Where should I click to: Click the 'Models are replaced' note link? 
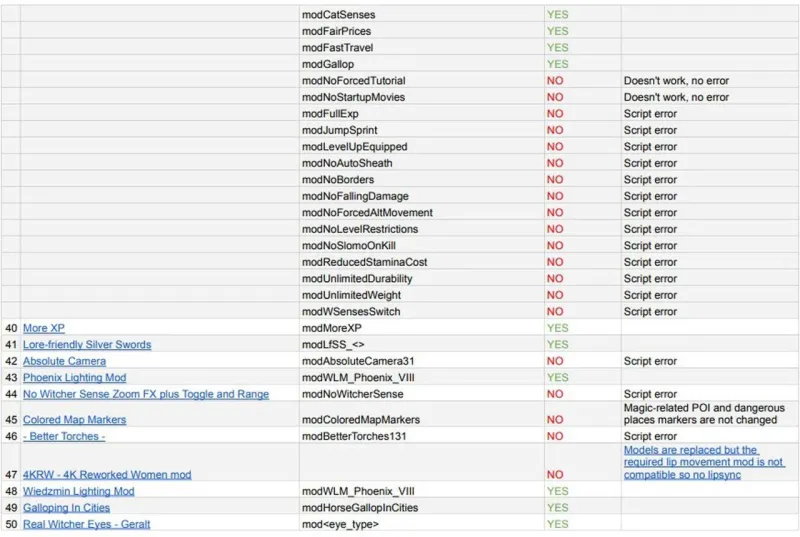(703, 462)
